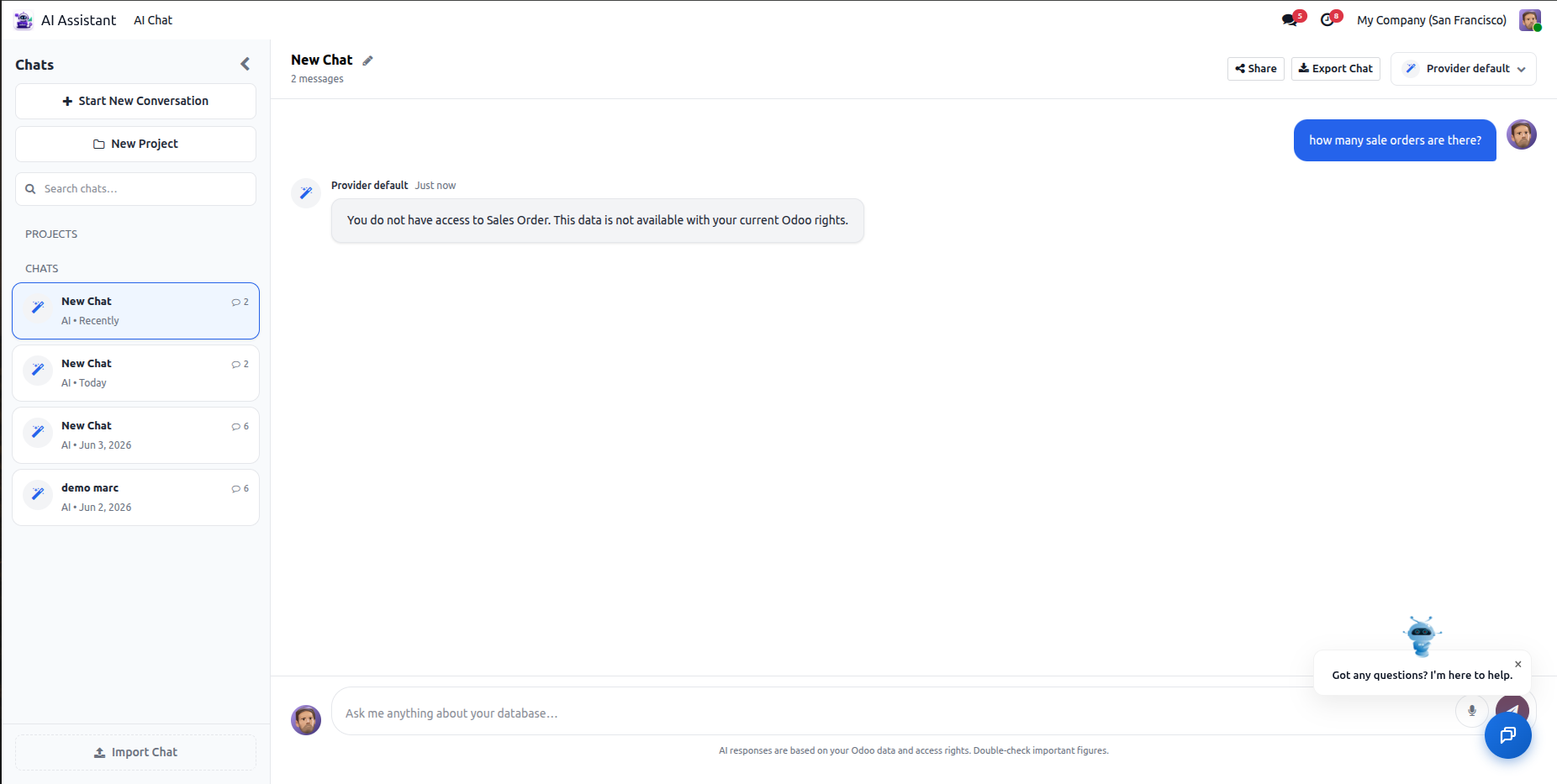Dismiss the 'Got any questions?' popup
Image resolution: width=1557 pixels, height=784 pixels.
(1518, 664)
